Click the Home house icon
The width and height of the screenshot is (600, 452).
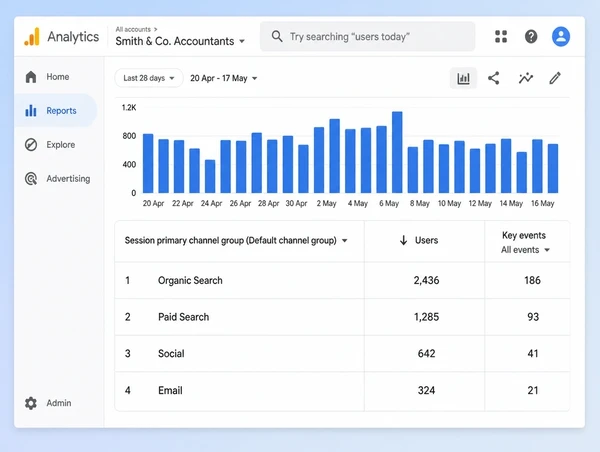click(31, 77)
